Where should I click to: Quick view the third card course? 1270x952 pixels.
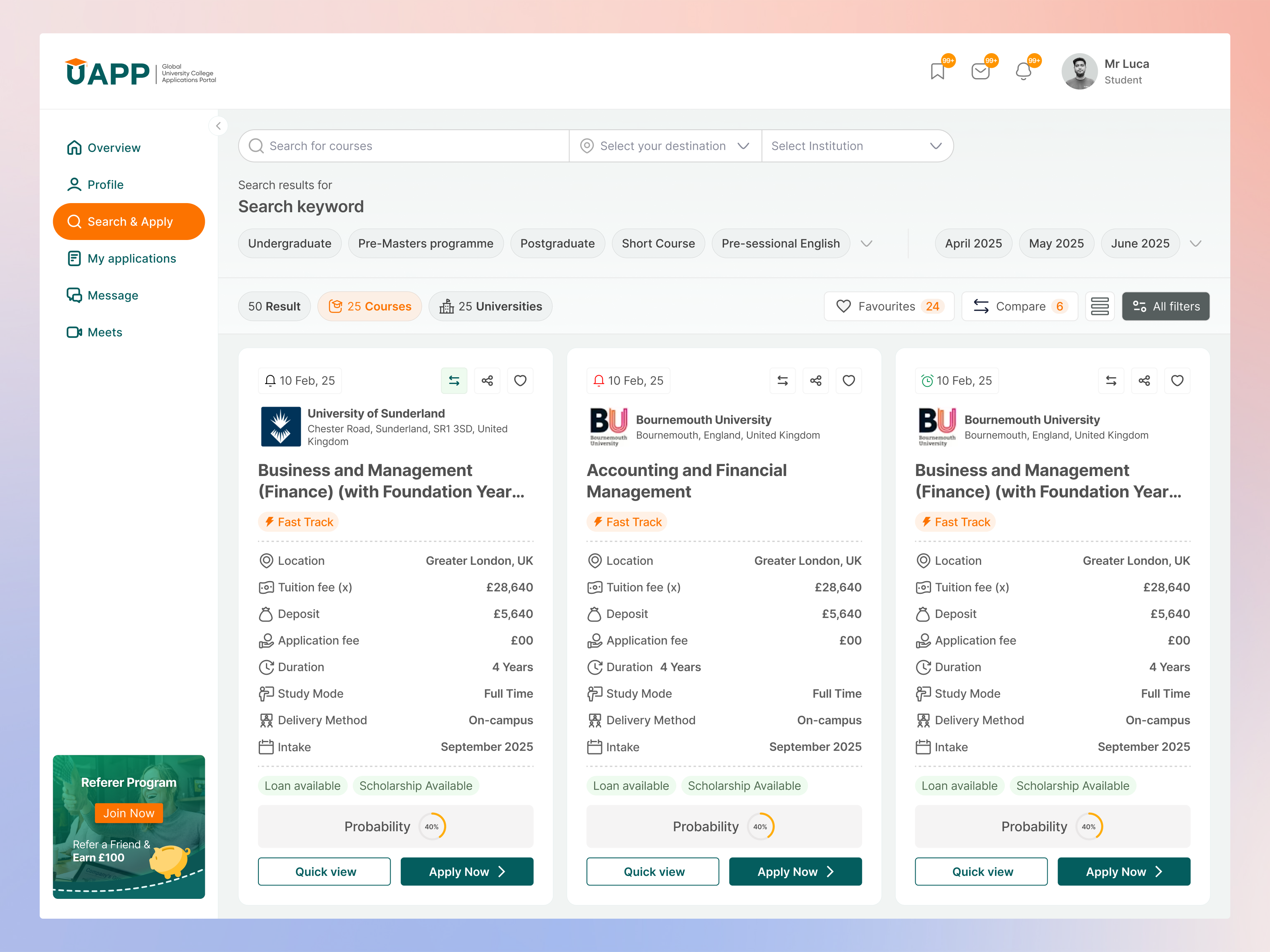(x=981, y=871)
